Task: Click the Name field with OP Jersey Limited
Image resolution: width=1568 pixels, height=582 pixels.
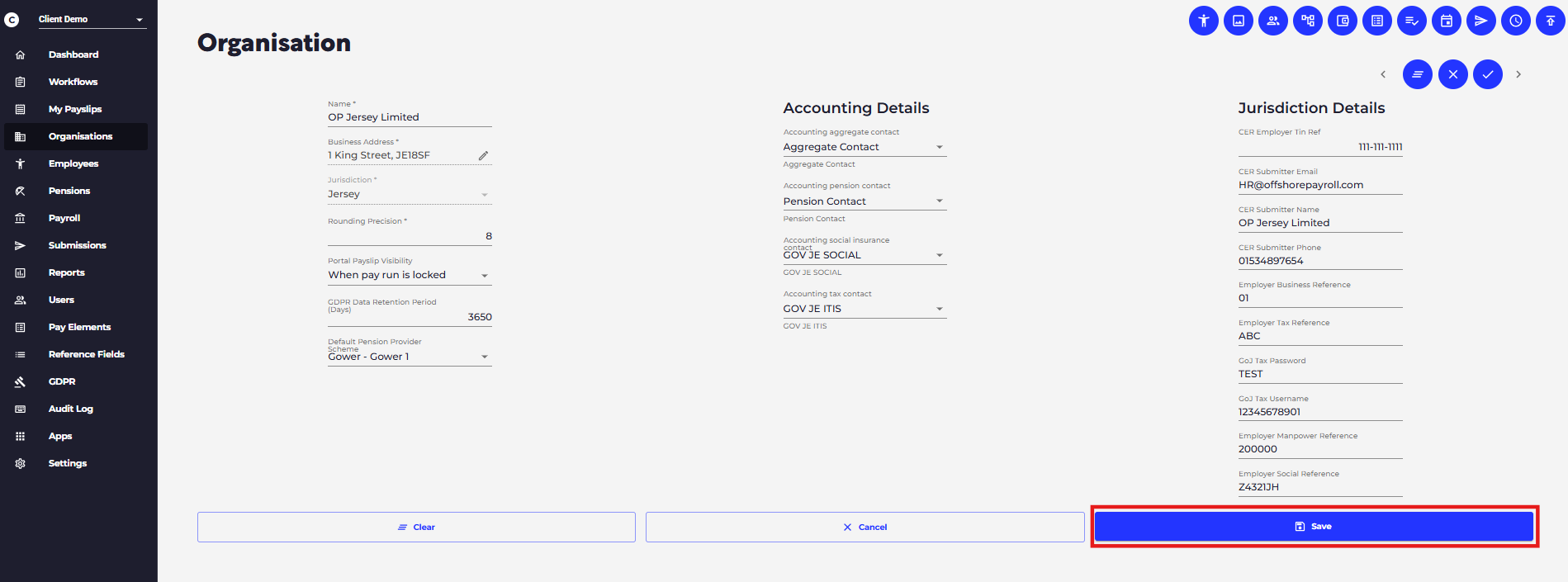Action: [x=410, y=117]
